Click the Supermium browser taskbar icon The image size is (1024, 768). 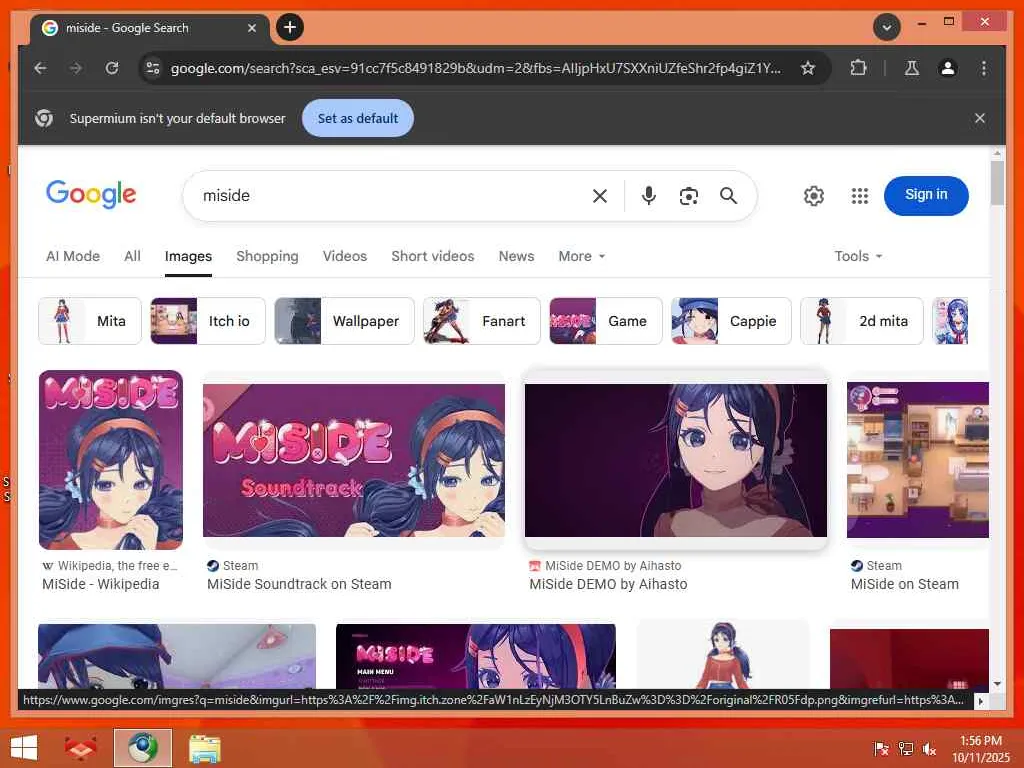142,748
